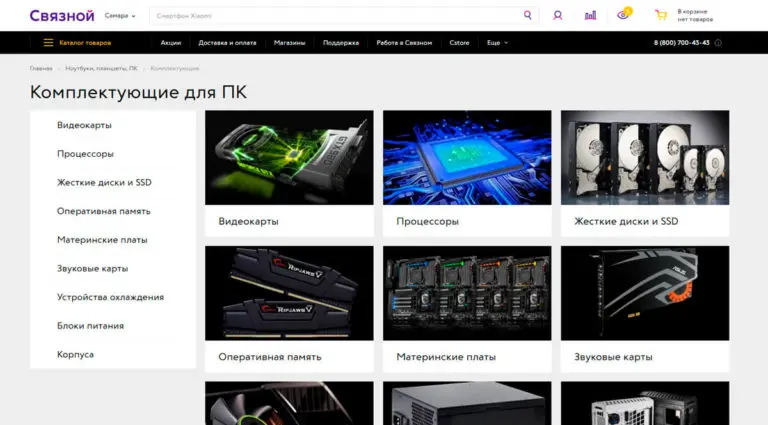Open the Акции menu item

170,43
